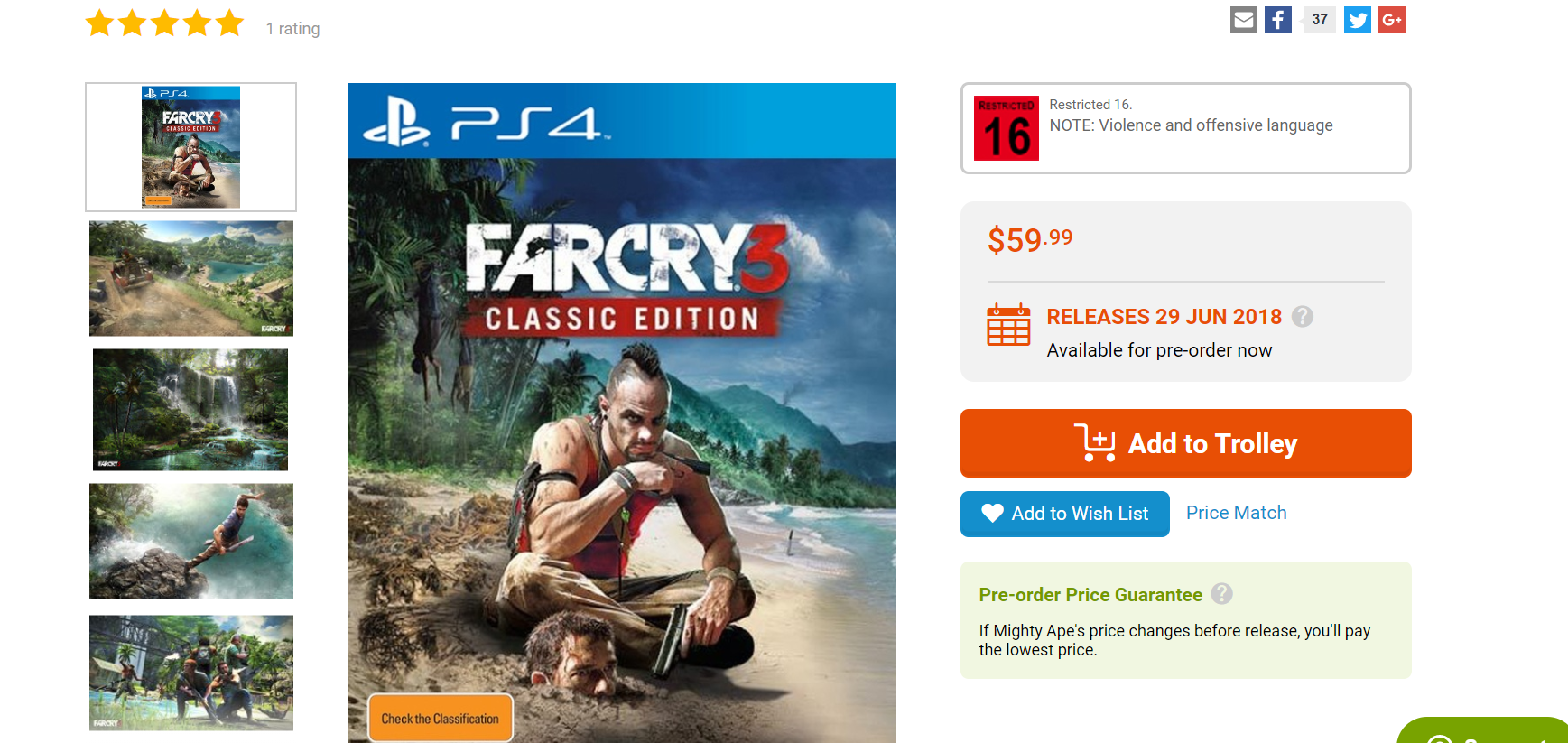This screenshot has width=1568, height=743.
Task: Click the help icon beside release date
Action: pos(1302,317)
